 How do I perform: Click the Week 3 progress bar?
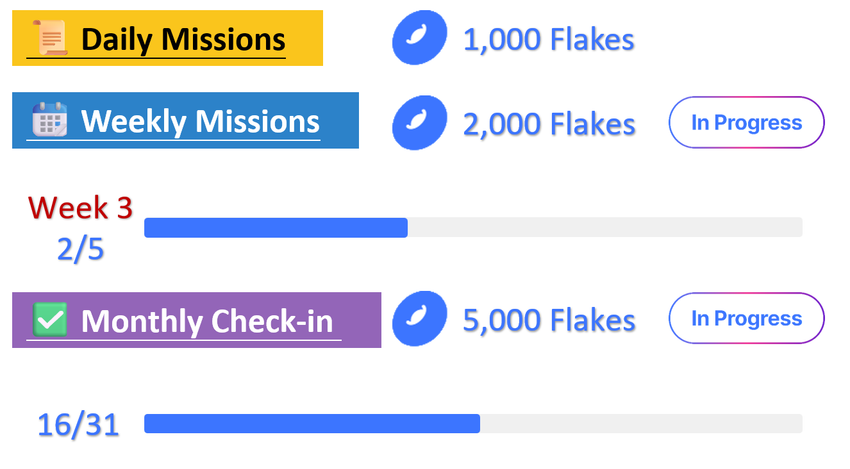[x=473, y=227]
